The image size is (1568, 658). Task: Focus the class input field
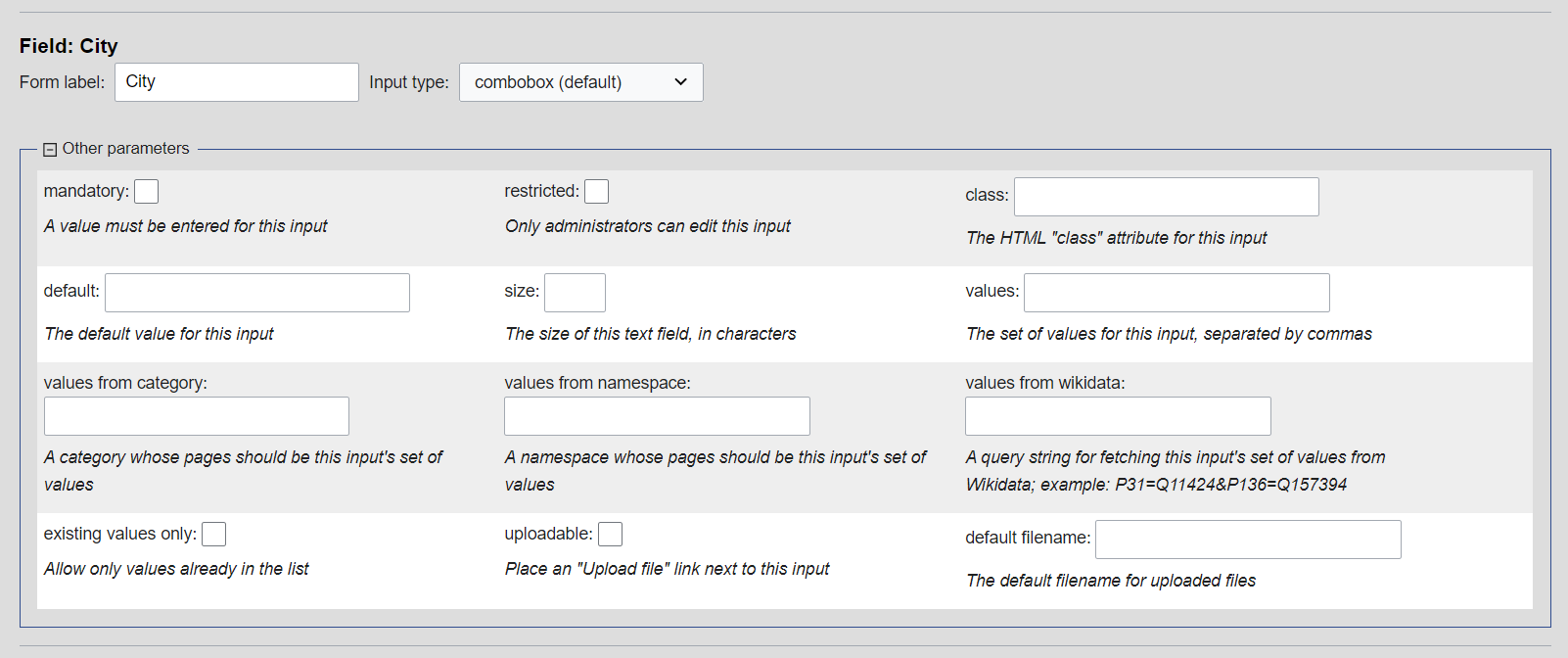(1166, 197)
